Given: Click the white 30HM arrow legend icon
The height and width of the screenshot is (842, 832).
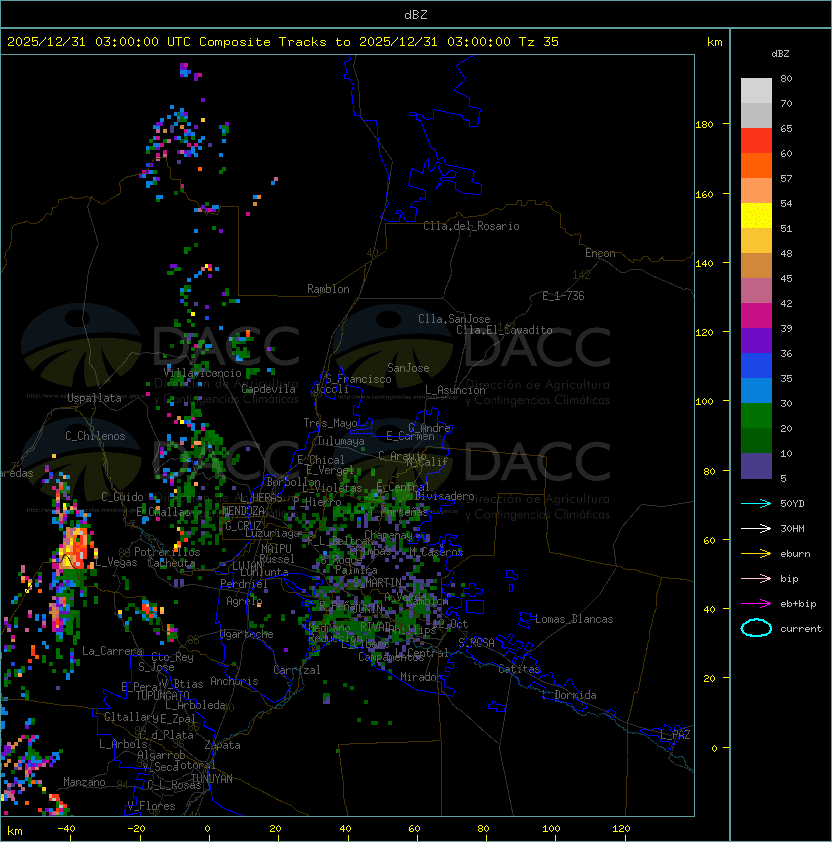Looking at the screenshot, I should [756, 528].
